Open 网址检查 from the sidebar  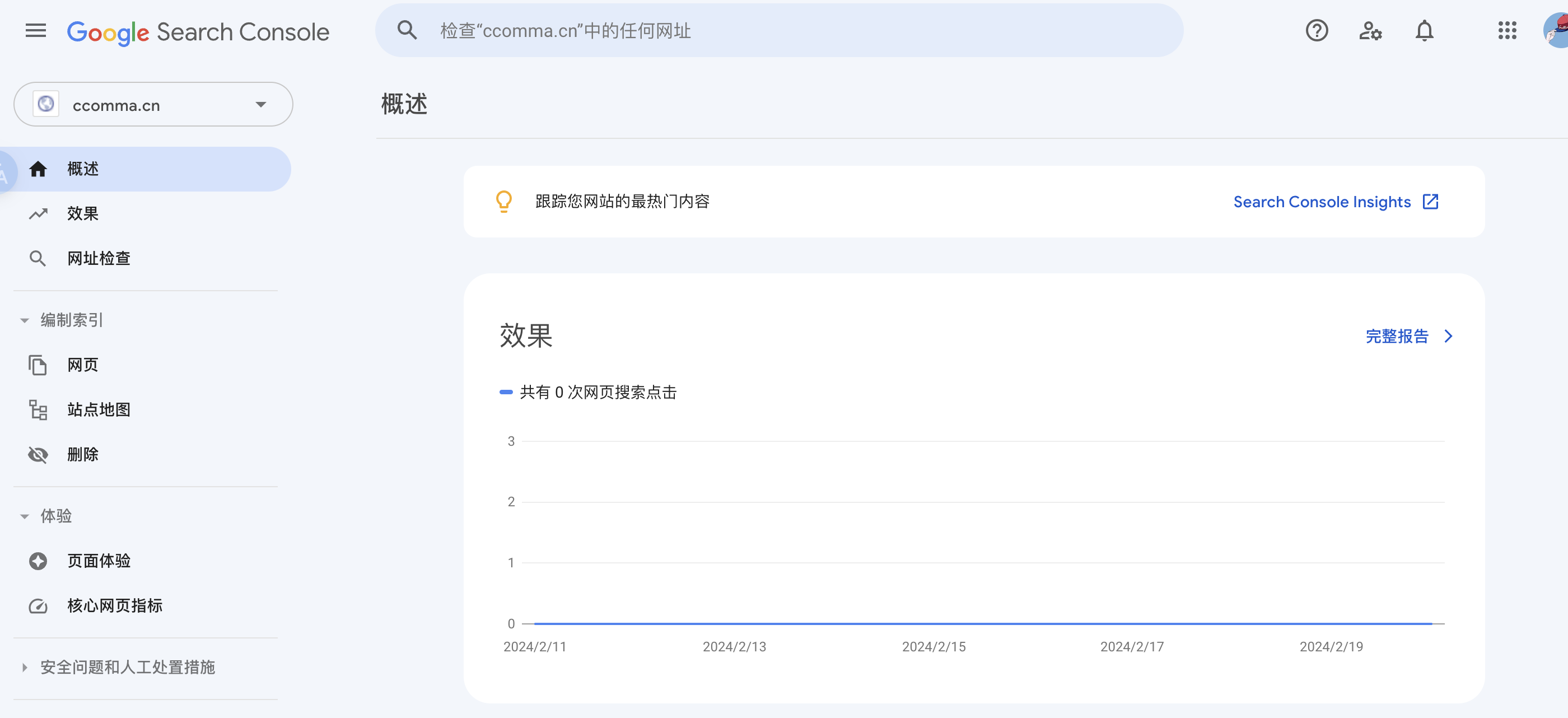[99, 259]
